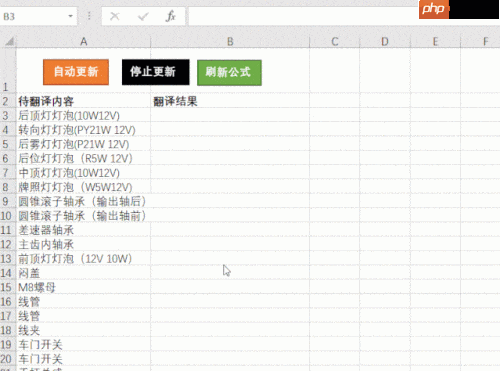This screenshot has width=500, height=371.
Task: Select cell 圆锥滚子轴承（输出轴前）
Action: click(83, 216)
